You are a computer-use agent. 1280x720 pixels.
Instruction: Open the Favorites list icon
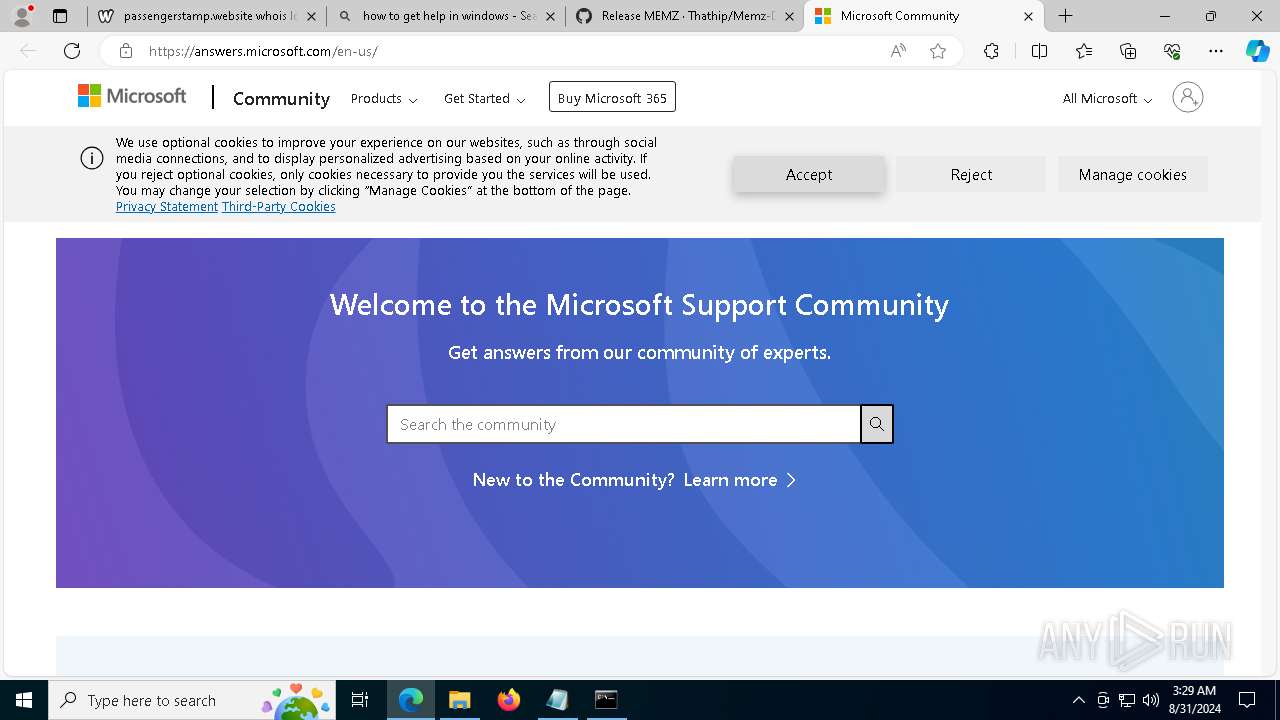1084,51
